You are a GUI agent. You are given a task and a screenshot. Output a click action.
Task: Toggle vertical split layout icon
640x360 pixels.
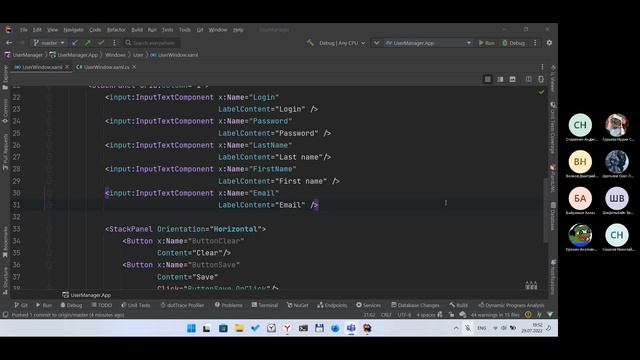[x=528, y=79]
